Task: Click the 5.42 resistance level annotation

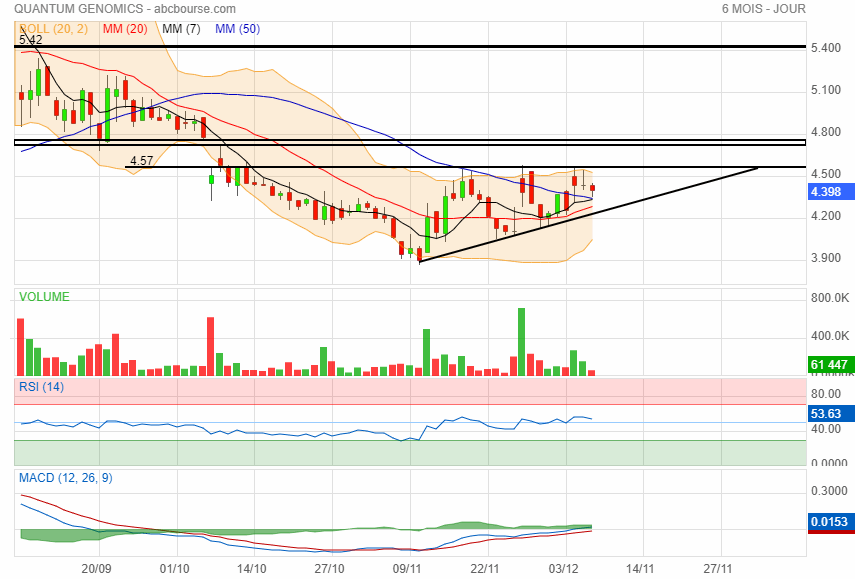Action: pos(30,40)
